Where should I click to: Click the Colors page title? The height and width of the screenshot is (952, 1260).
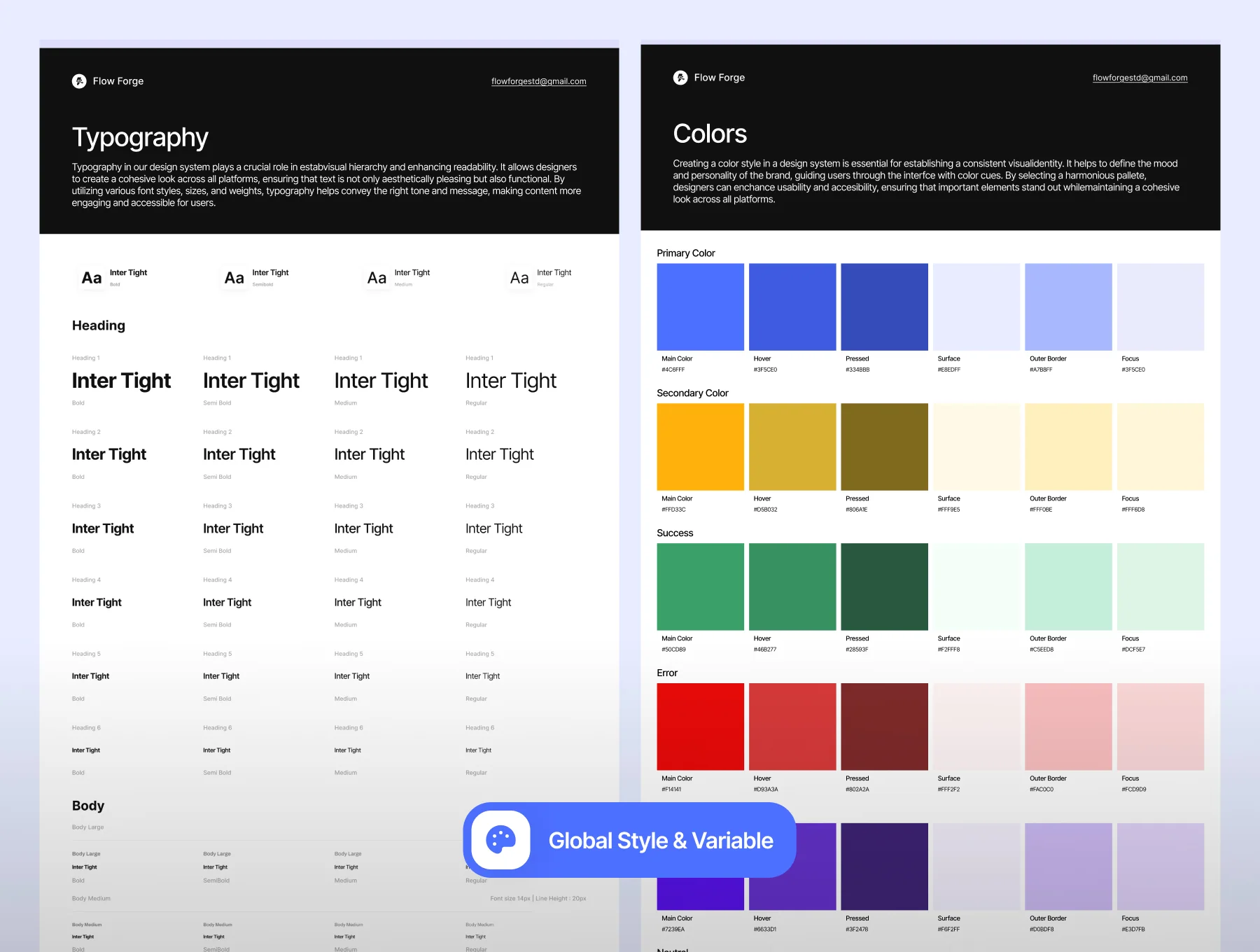tap(710, 134)
